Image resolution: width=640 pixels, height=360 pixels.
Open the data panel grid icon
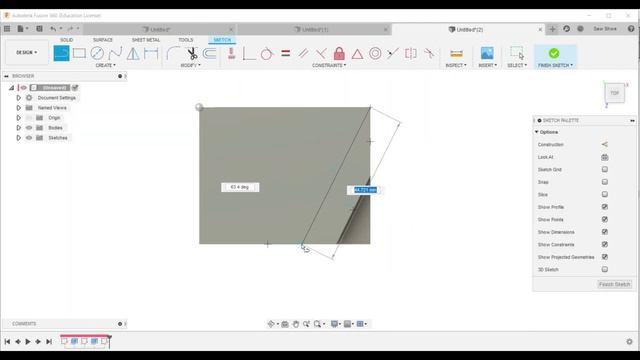pos(7,29)
